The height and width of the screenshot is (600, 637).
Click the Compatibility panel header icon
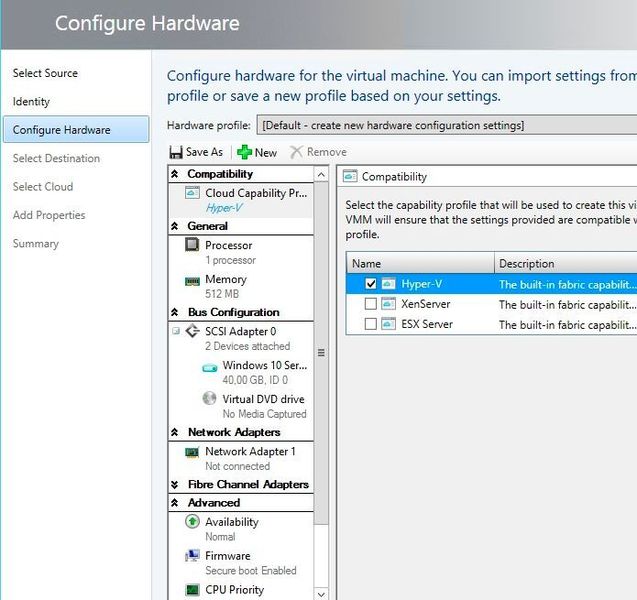[x=350, y=176]
